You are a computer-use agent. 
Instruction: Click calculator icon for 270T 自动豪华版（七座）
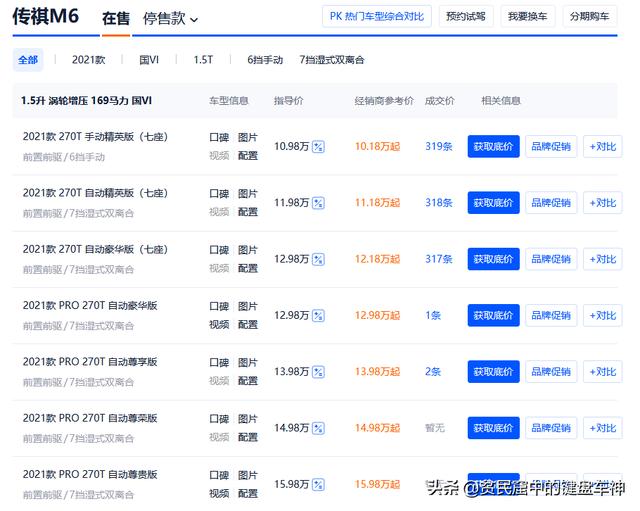click(x=318, y=259)
